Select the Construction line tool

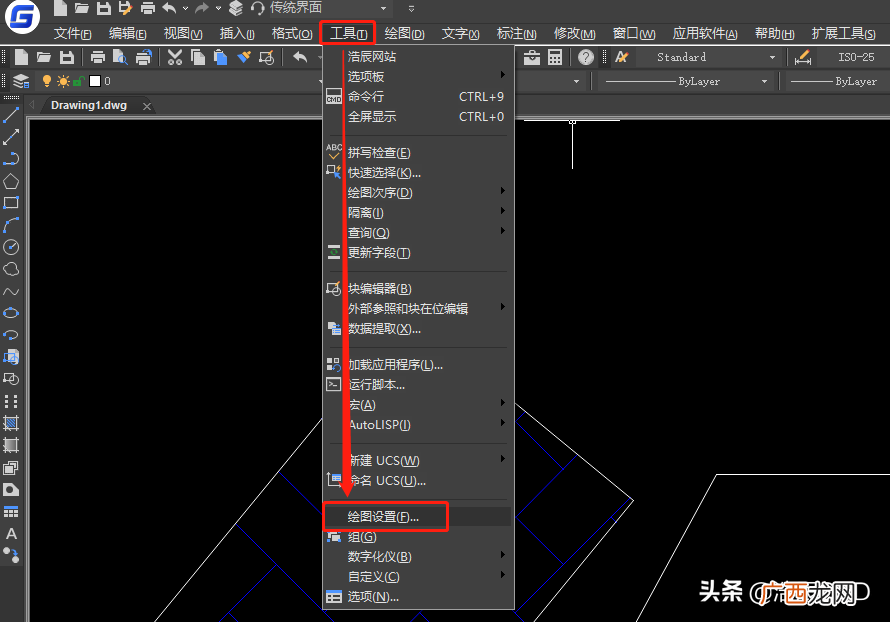tap(11, 137)
